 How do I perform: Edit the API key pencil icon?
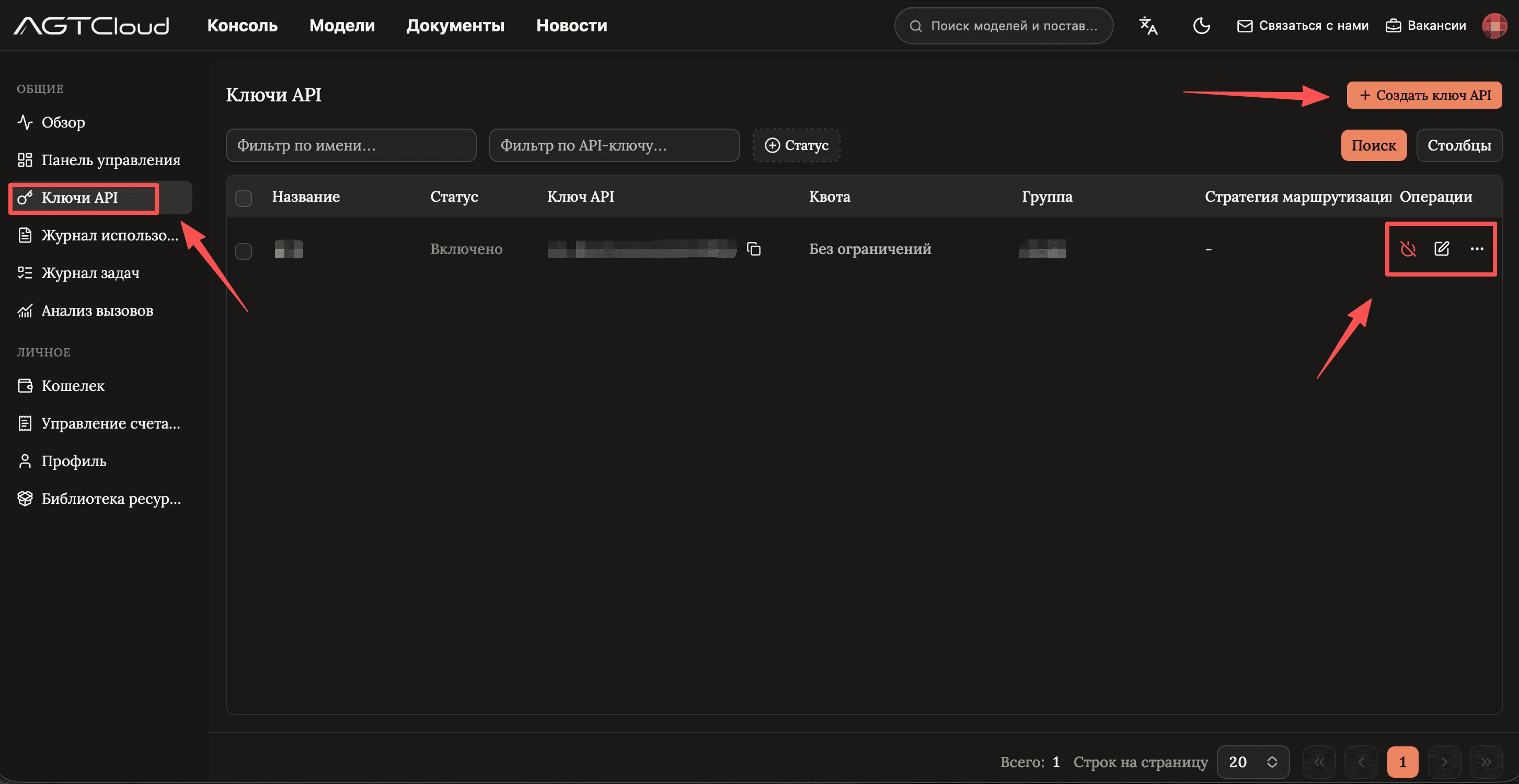[1442, 249]
